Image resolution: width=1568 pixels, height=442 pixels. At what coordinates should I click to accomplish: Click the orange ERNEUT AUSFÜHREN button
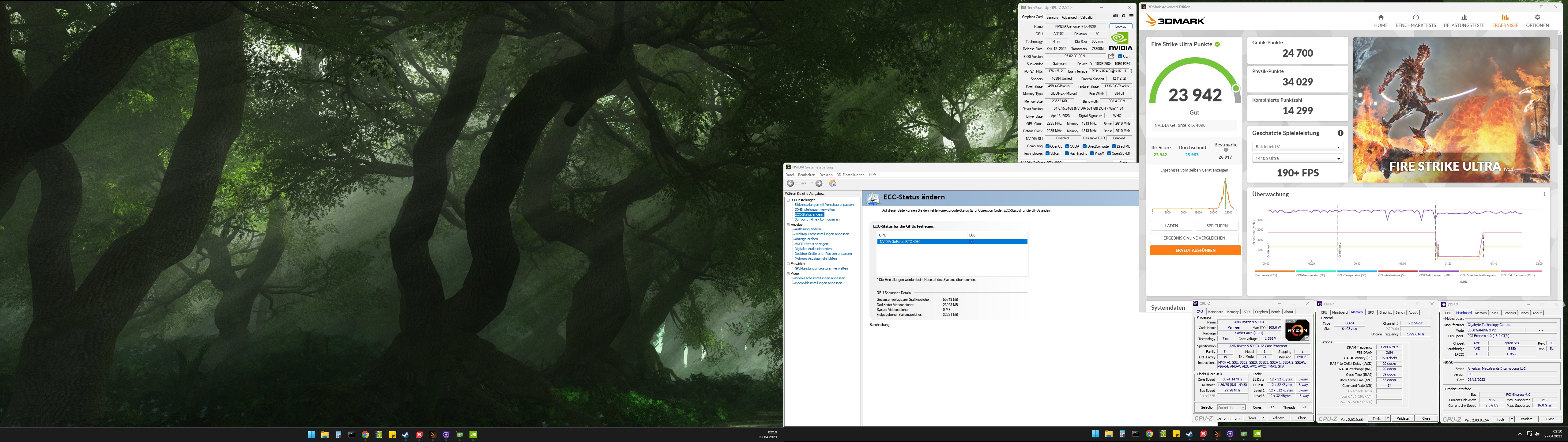tap(1196, 250)
